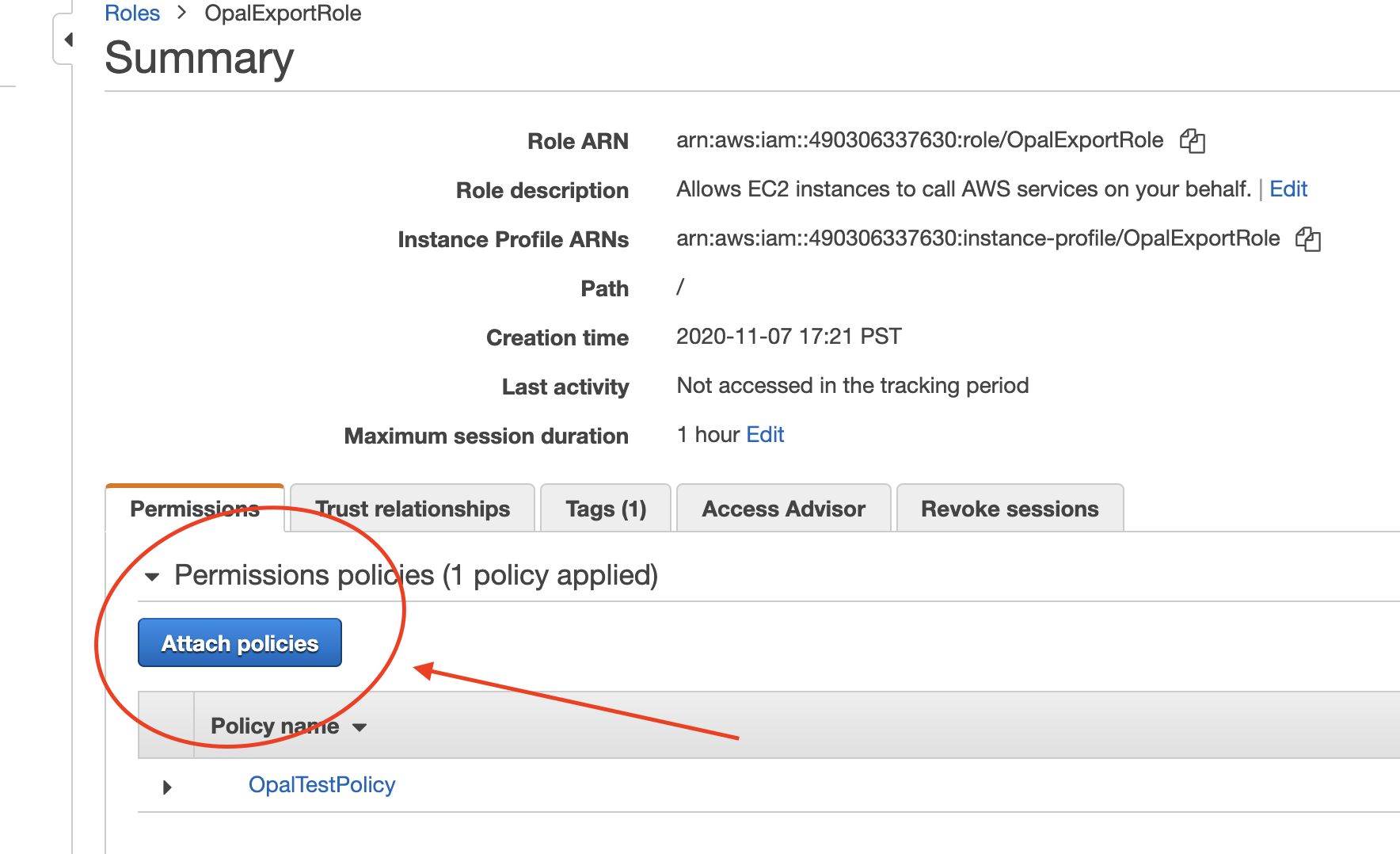The height and width of the screenshot is (854, 1400).
Task: Select the Role ARN value text
Action: click(919, 140)
